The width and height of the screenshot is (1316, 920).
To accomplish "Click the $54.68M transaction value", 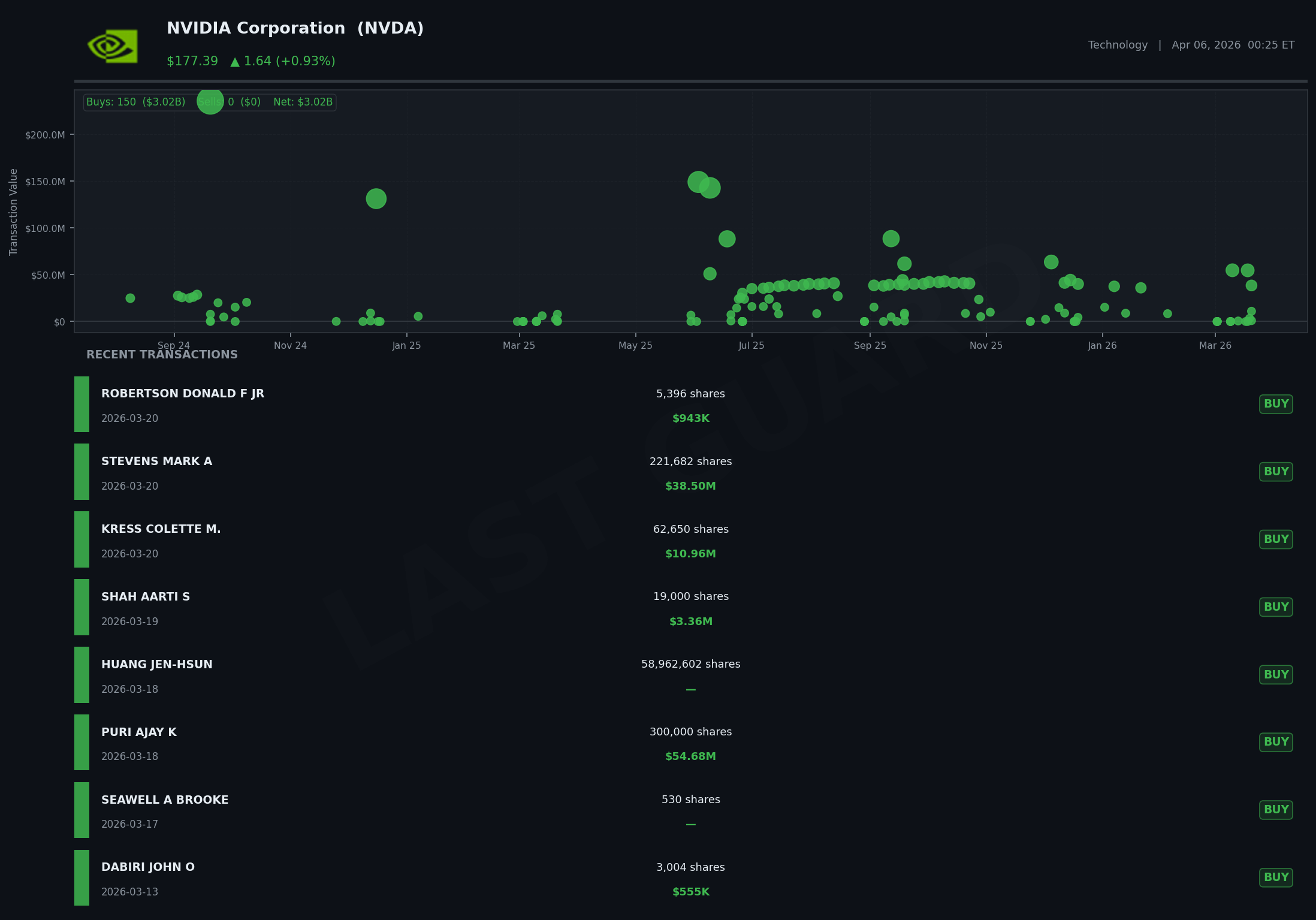I will point(690,756).
